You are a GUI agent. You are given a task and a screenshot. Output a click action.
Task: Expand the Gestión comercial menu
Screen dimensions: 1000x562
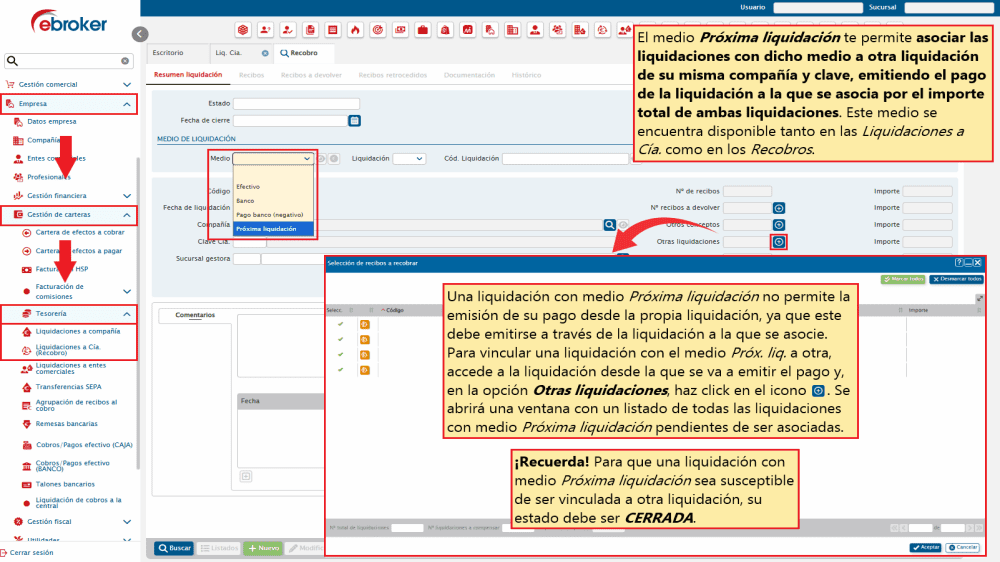pyautogui.click(x=127, y=84)
